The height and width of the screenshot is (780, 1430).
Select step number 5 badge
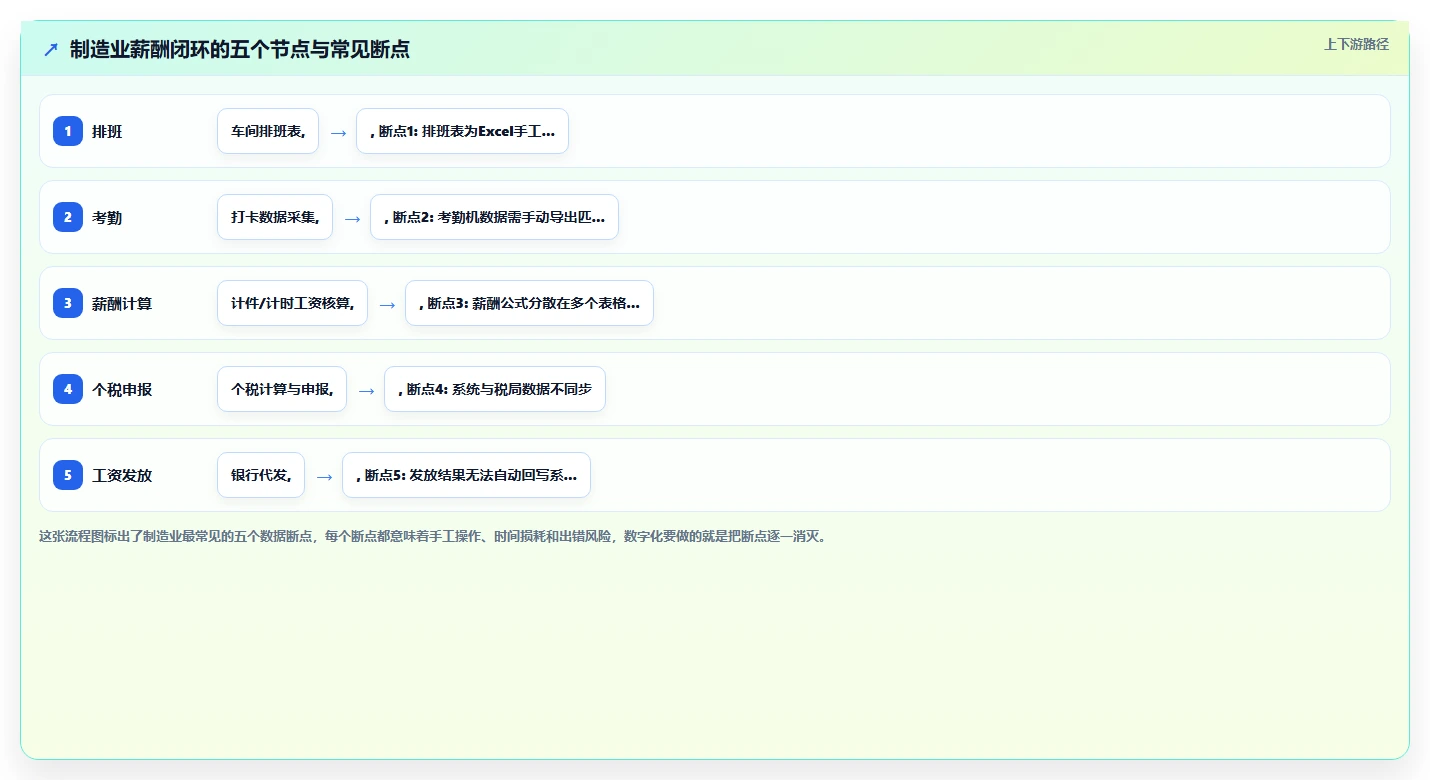[x=68, y=475]
